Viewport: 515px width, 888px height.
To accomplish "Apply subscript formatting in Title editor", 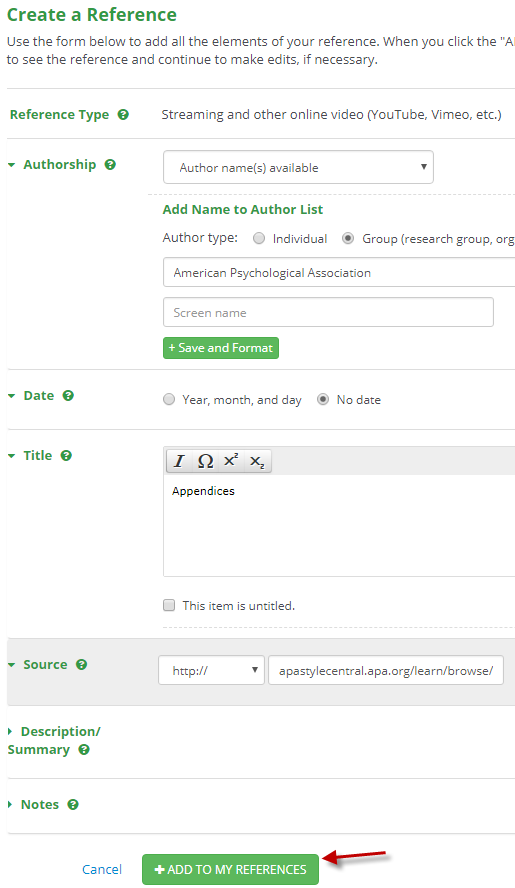I will 257,461.
